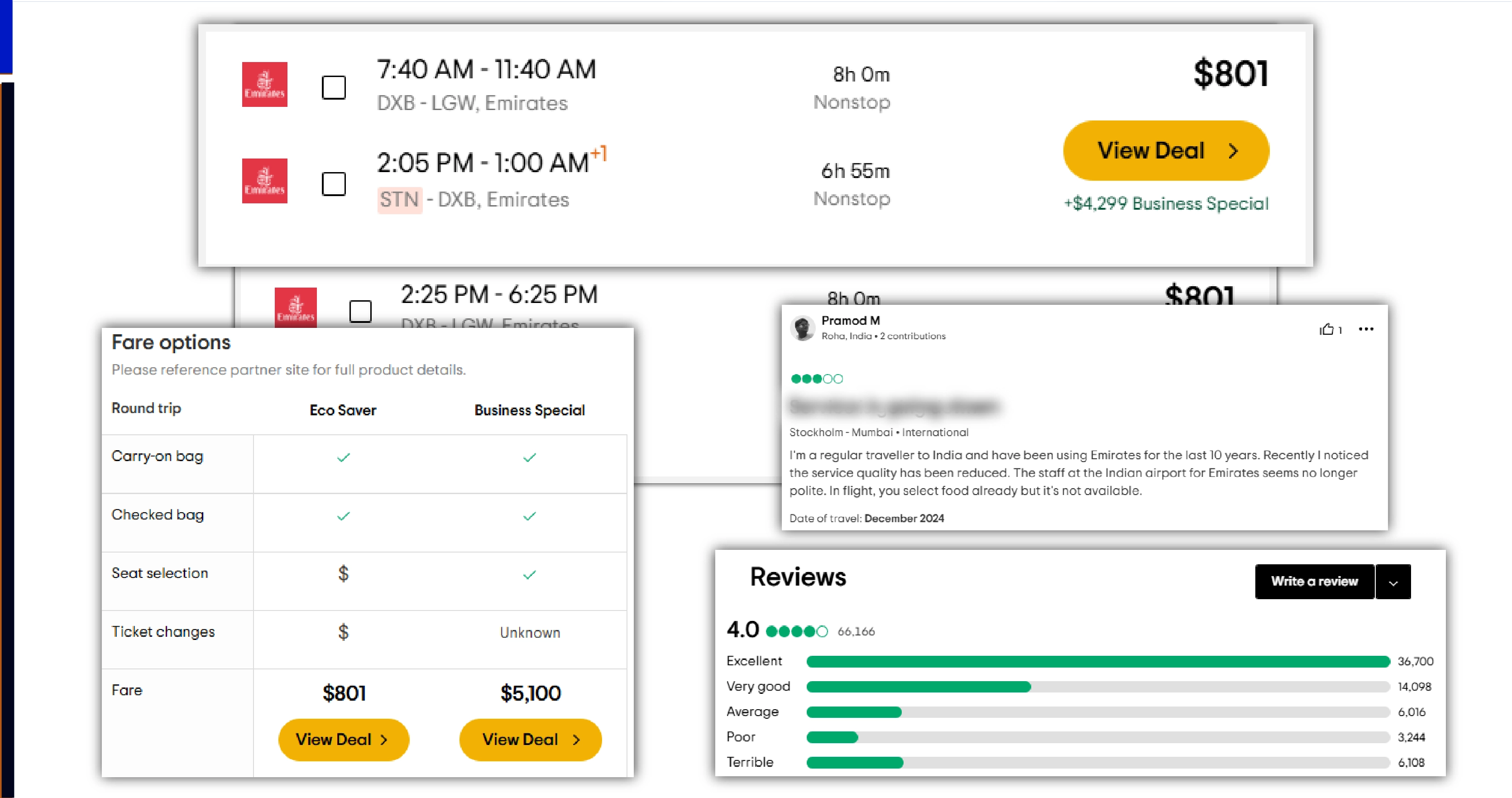Click the +1 next-day indicator on 1:00 AM arrival
1512x798 pixels.
pos(599,154)
